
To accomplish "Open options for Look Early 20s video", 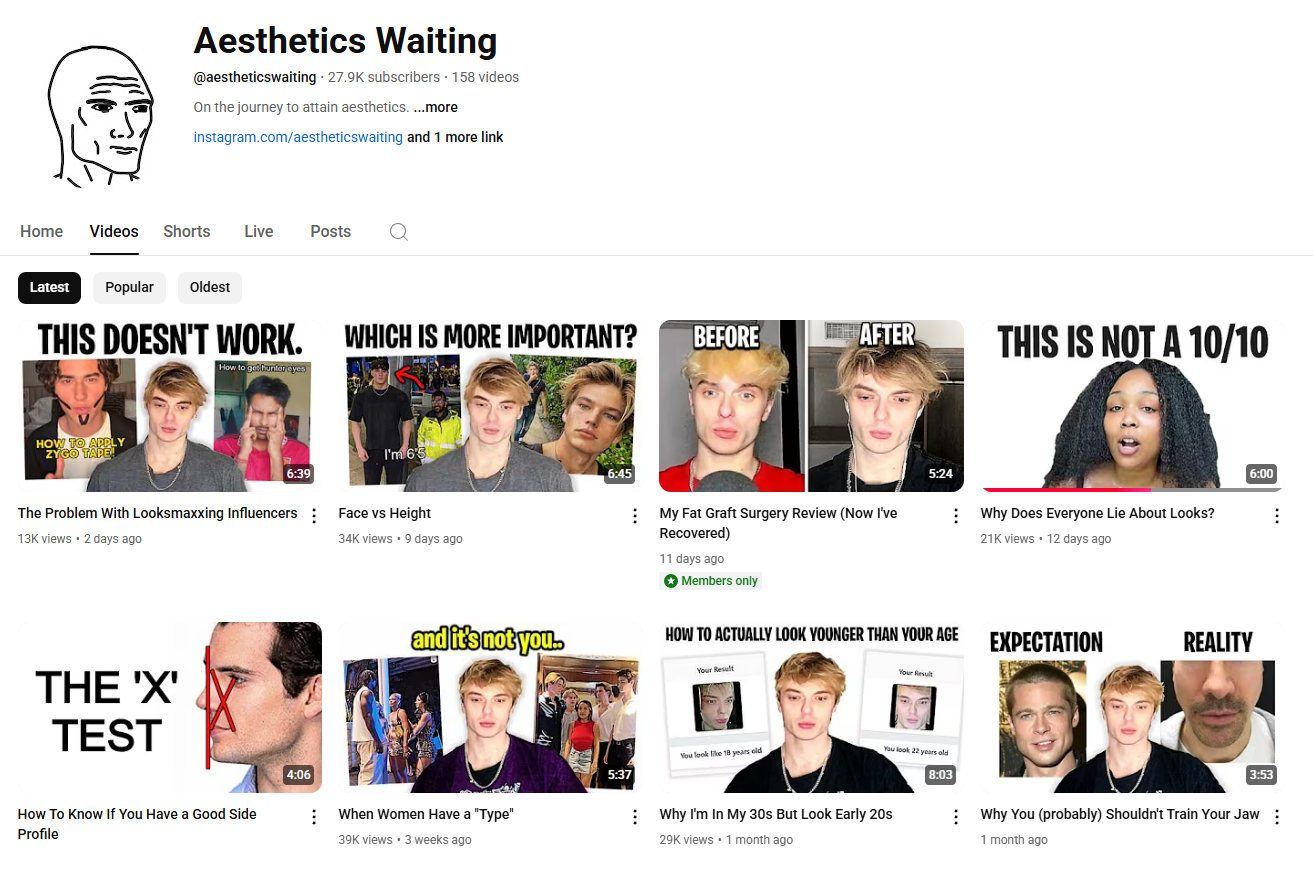I will click(x=956, y=817).
